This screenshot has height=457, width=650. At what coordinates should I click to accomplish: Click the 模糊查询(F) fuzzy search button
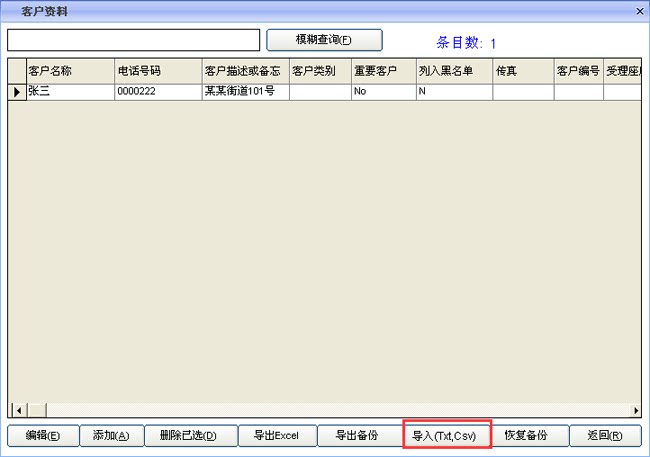[x=324, y=40]
